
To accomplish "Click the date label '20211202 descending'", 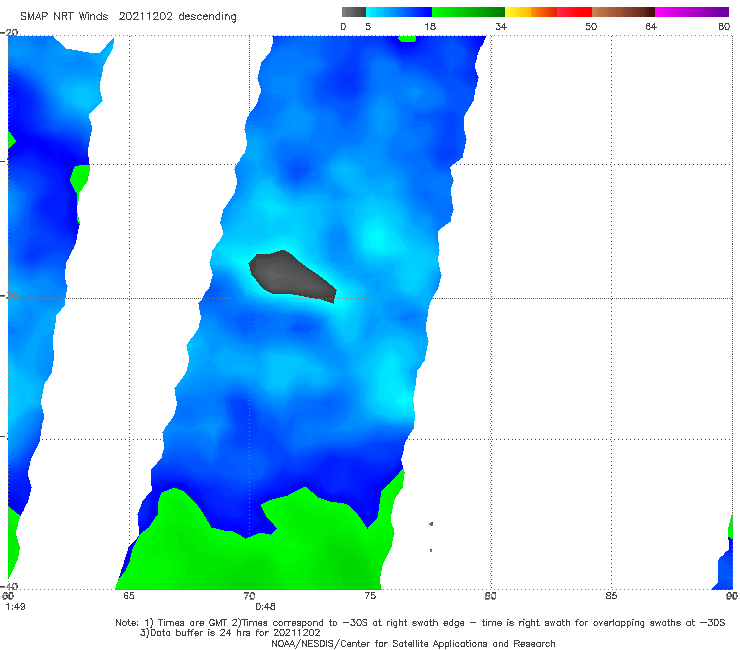I will point(177,17).
